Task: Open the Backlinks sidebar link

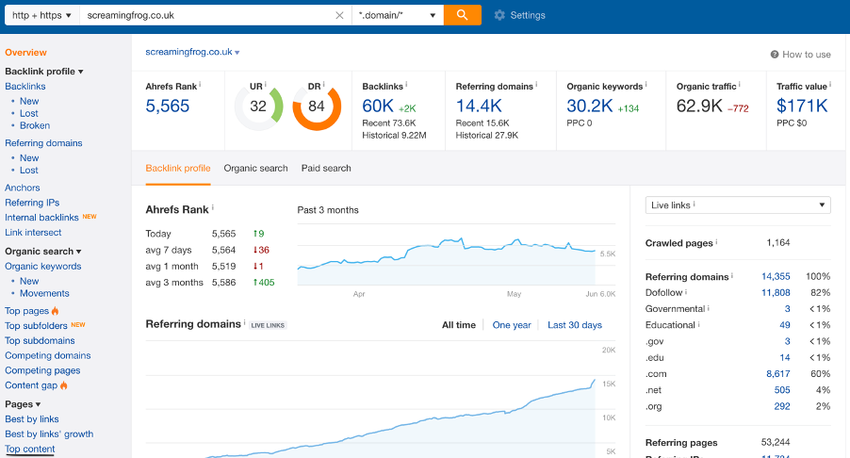Action: [25, 86]
